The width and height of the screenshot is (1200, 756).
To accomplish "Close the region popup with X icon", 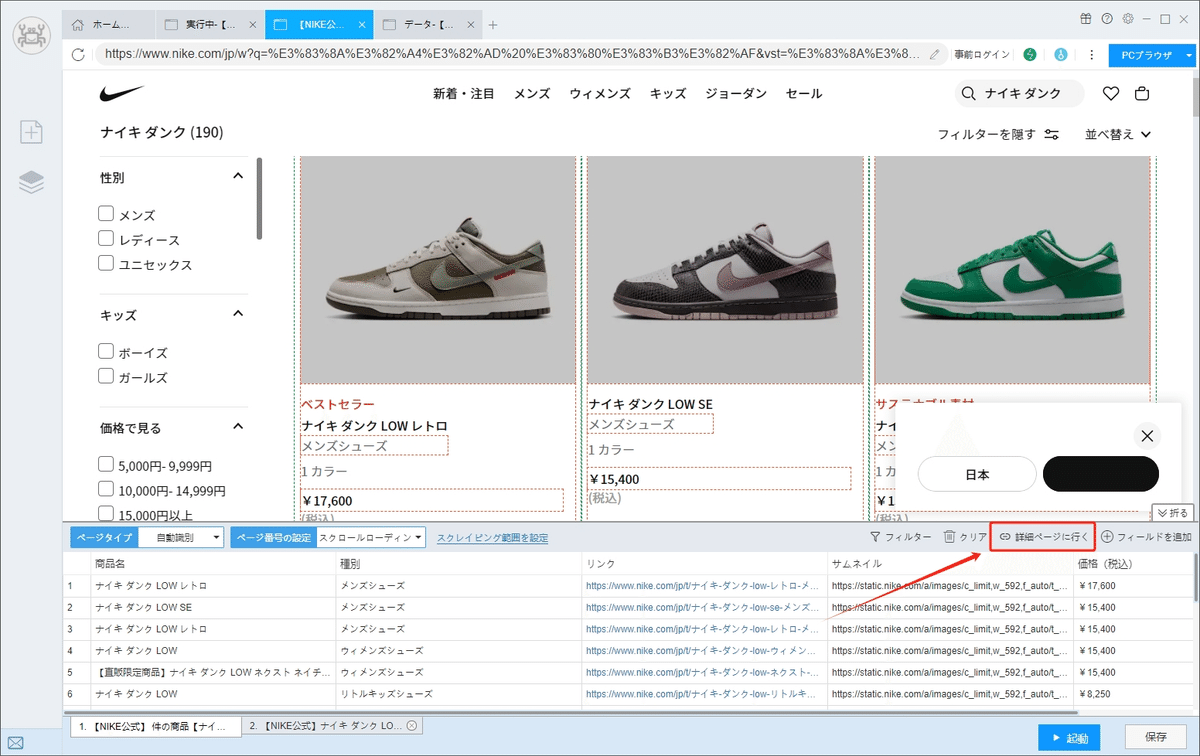I will click(x=1147, y=436).
